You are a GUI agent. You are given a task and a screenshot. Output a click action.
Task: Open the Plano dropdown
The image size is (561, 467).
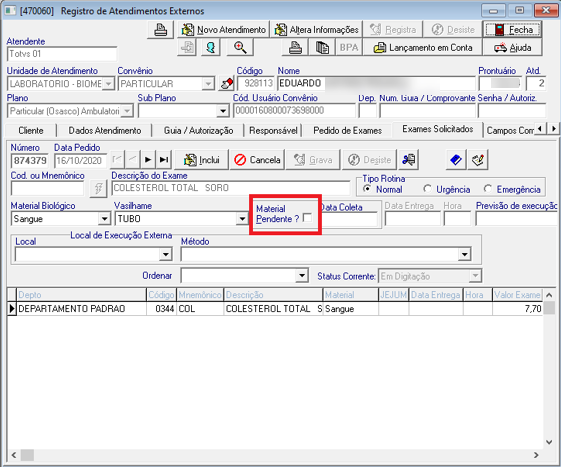(x=127, y=111)
